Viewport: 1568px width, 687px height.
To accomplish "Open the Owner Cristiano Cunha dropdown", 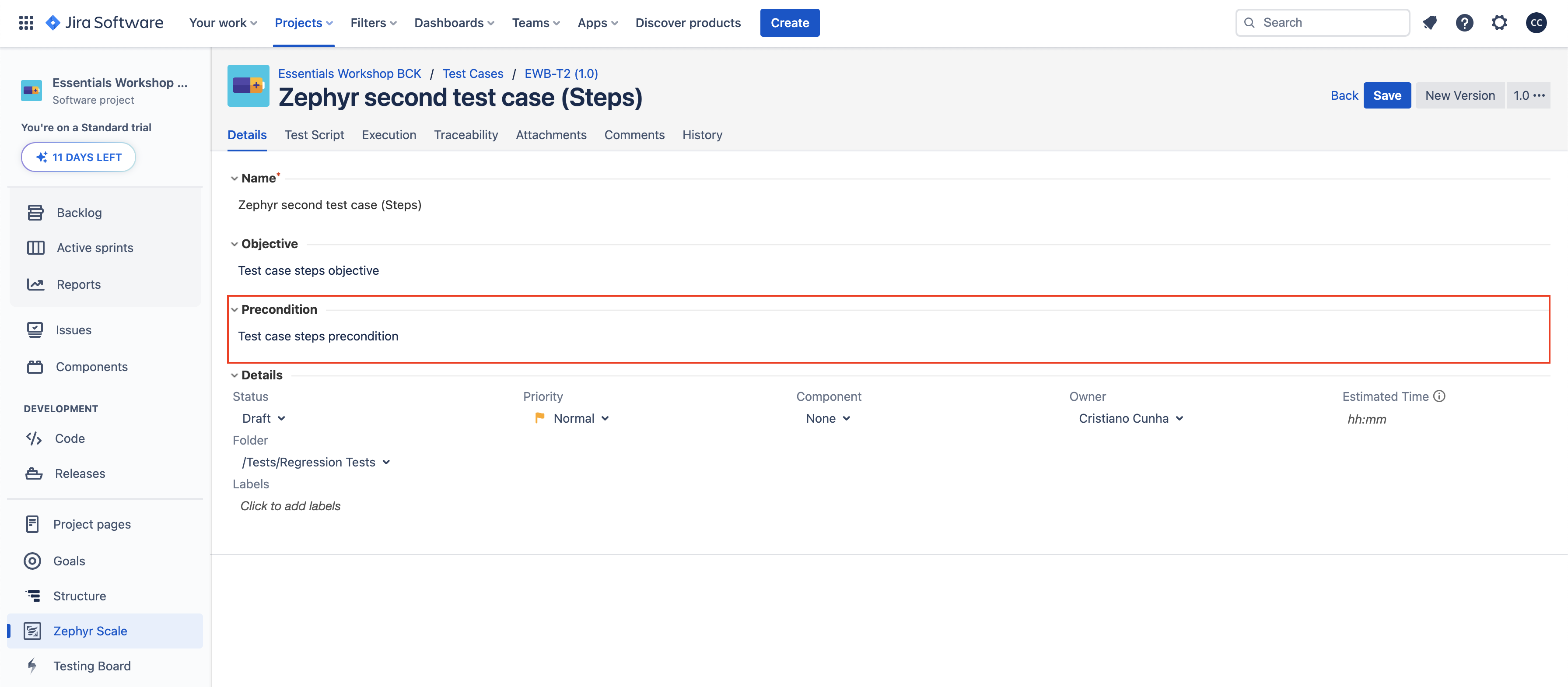I will [1131, 418].
